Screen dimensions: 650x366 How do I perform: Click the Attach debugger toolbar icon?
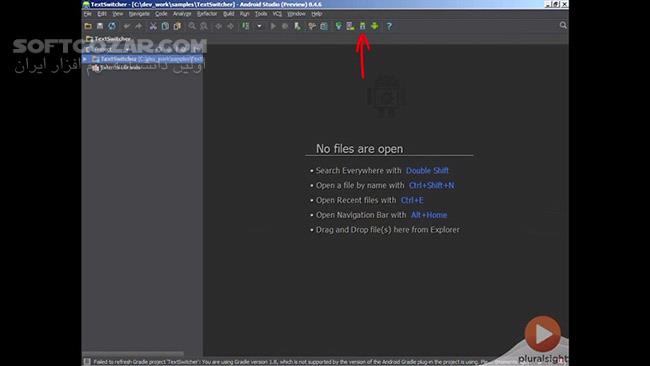coord(297,26)
